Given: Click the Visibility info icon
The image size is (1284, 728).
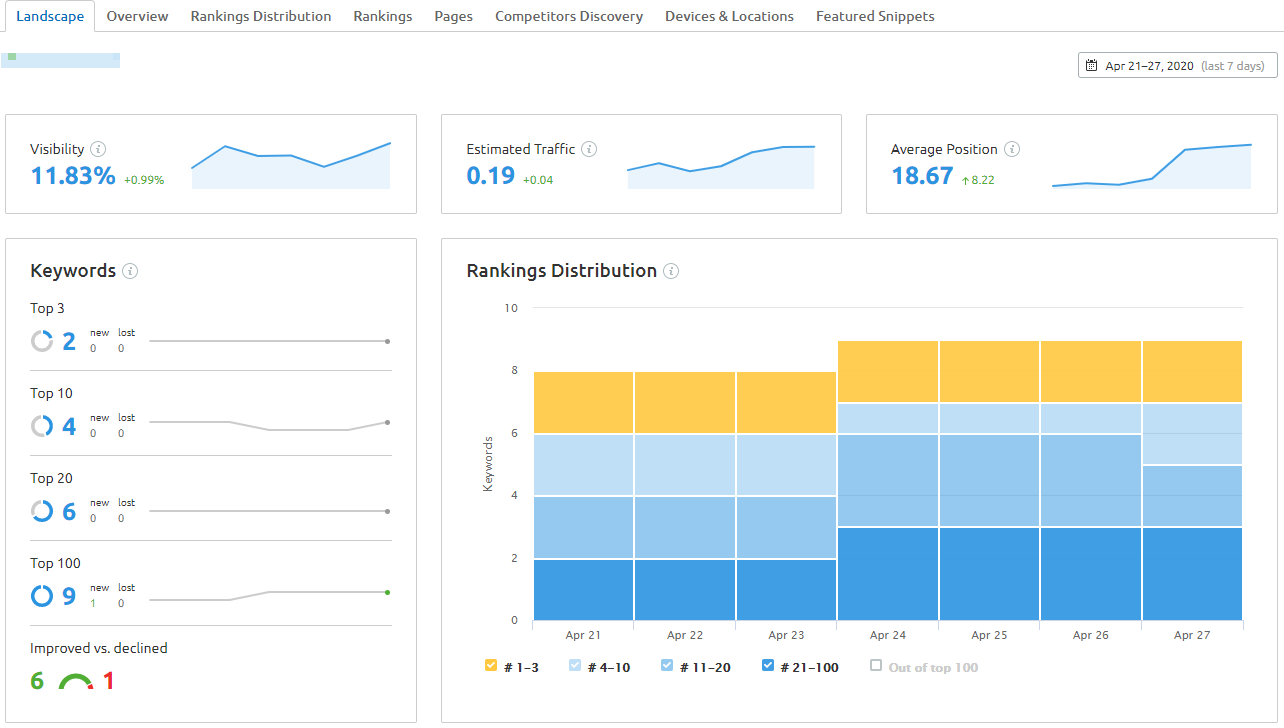Looking at the screenshot, I should point(99,148).
